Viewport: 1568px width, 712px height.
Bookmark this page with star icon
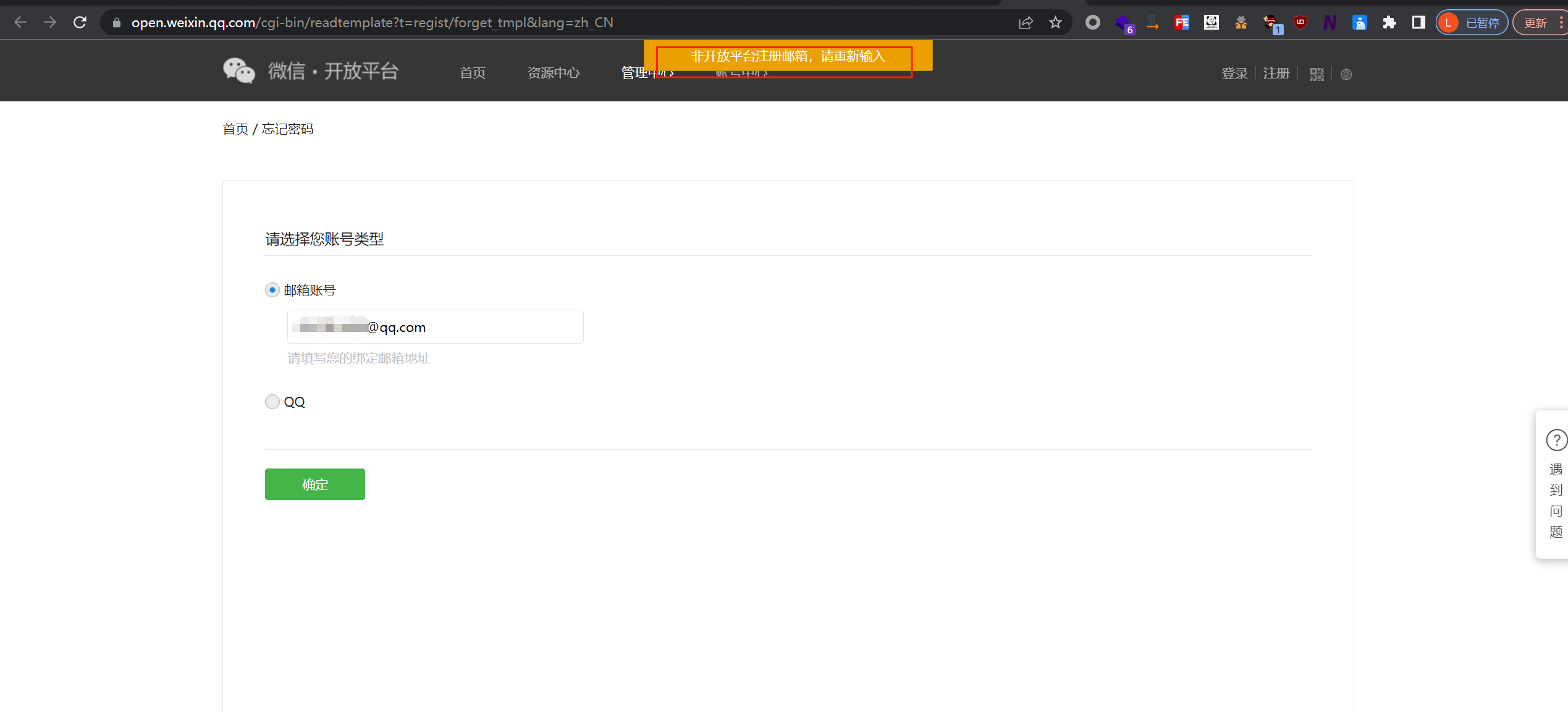(1055, 23)
